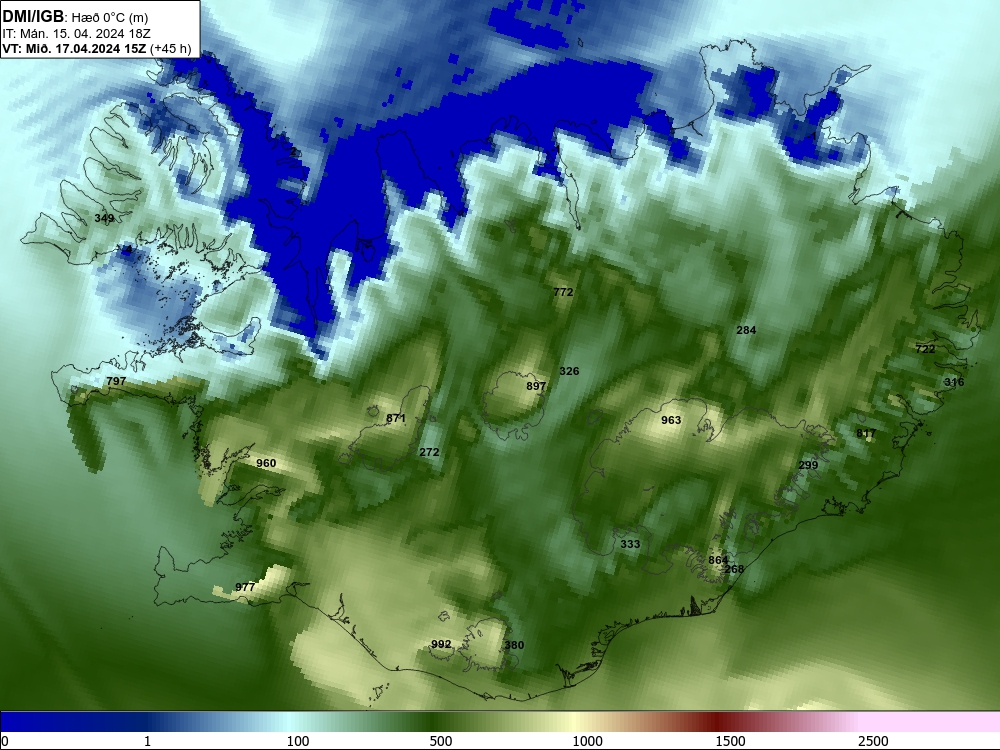Image resolution: width=1000 pixels, height=750 pixels.
Task: Click the 'DMI/IGB: Hæð 0°C (m)' title
Action: click(75, 17)
